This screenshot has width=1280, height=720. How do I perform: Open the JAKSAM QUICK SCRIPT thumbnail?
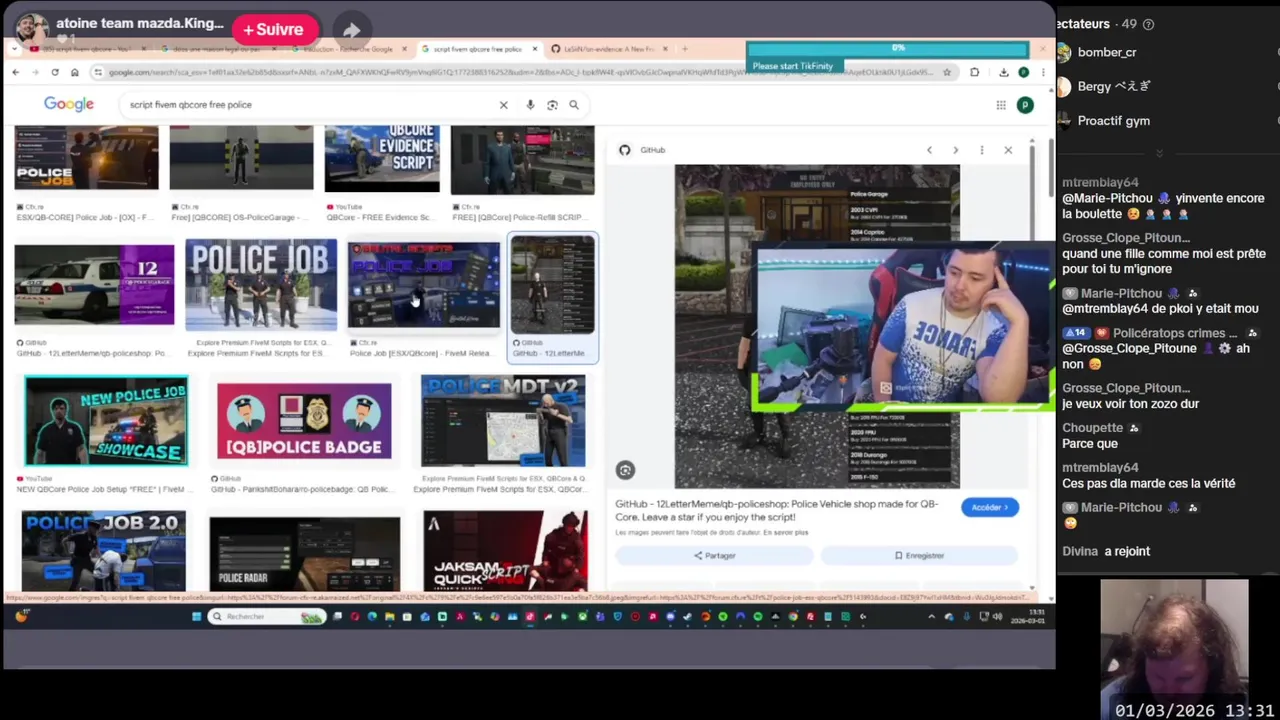click(x=505, y=551)
